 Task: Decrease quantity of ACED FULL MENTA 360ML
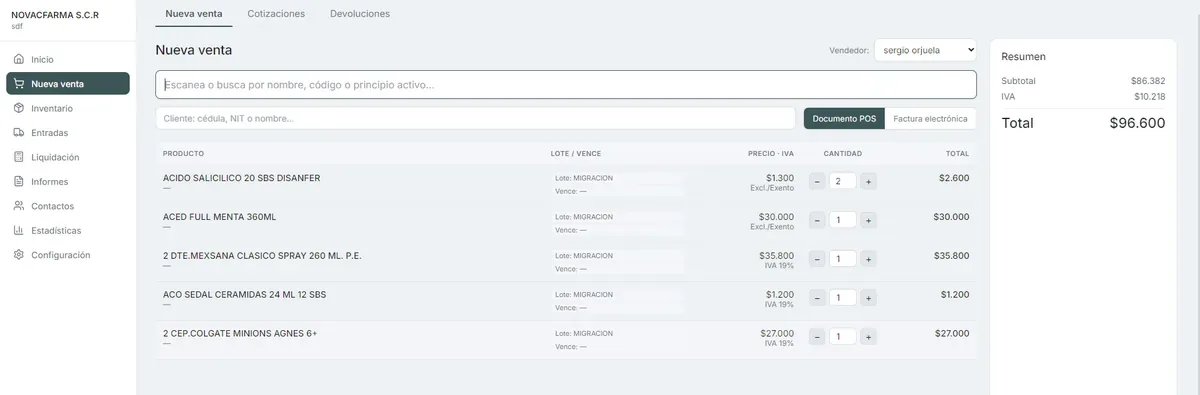(x=817, y=220)
